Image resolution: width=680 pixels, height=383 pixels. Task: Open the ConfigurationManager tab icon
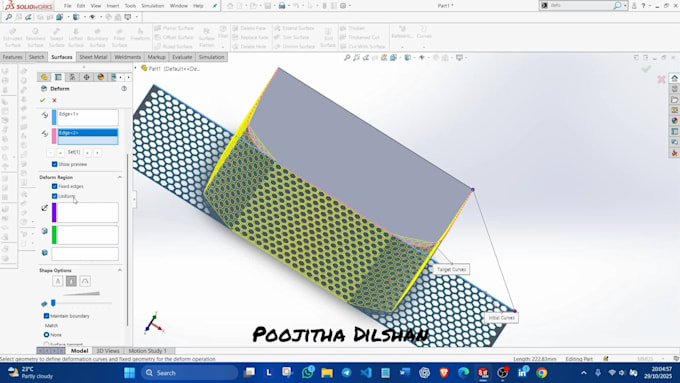pos(72,77)
